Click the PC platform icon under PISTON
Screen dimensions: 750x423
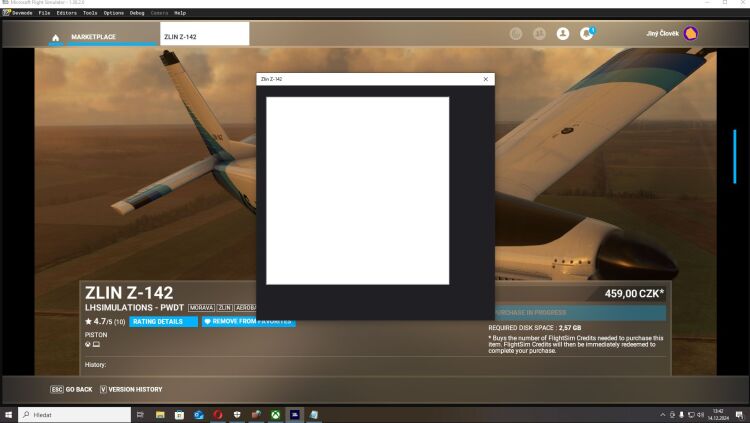click(x=96, y=344)
